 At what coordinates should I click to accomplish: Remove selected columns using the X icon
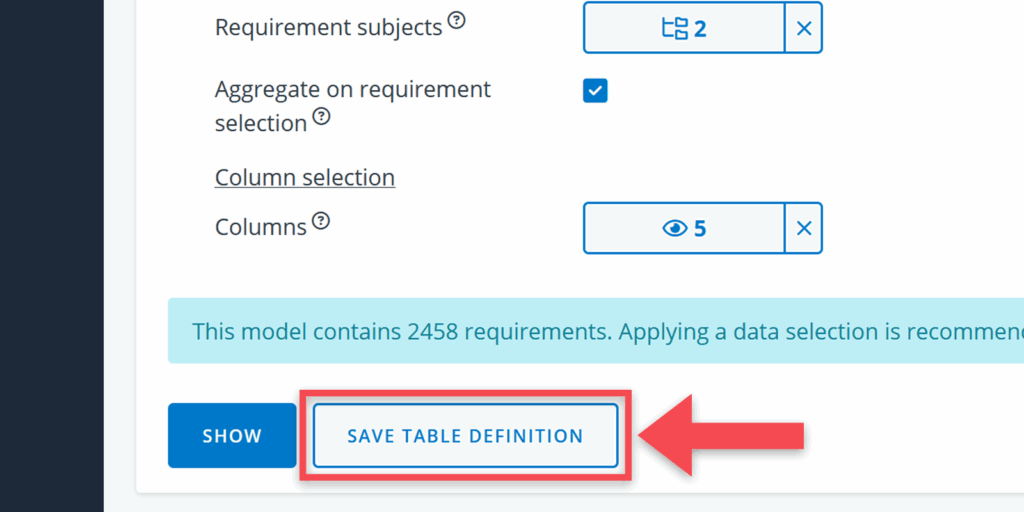click(x=803, y=229)
